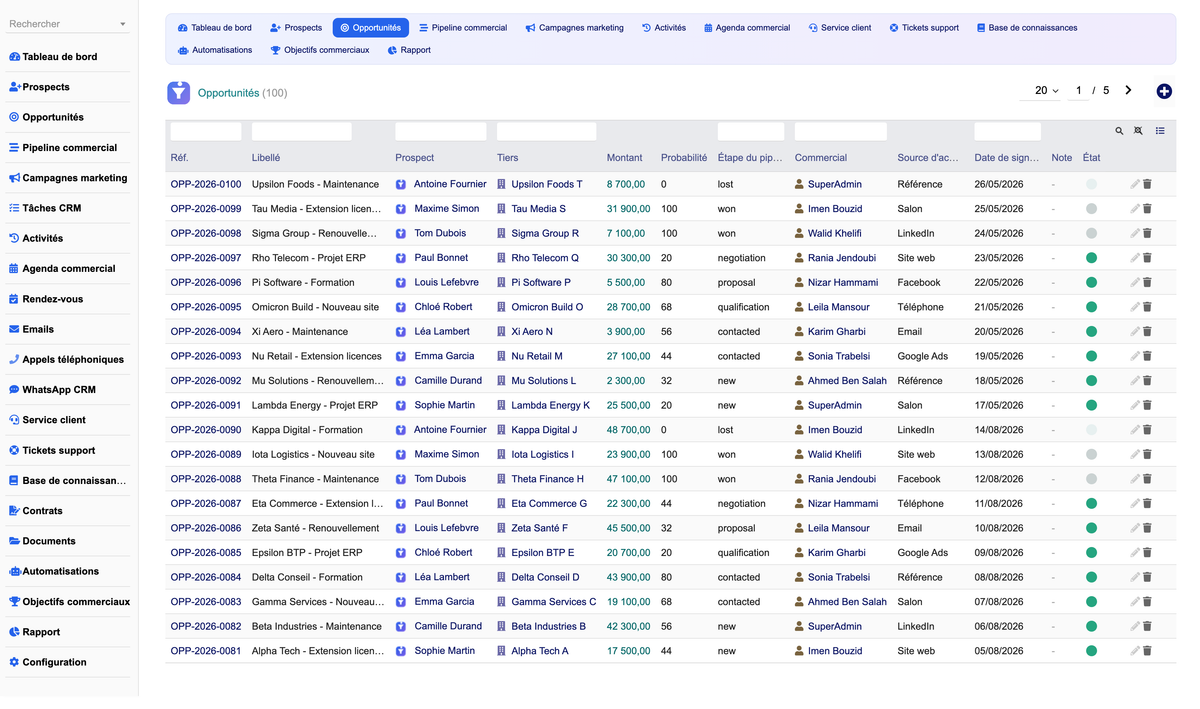Open Campagnes marketing tab in top navigation
The height and width of the screenshot is (709, 1200).
coord(574,28)
